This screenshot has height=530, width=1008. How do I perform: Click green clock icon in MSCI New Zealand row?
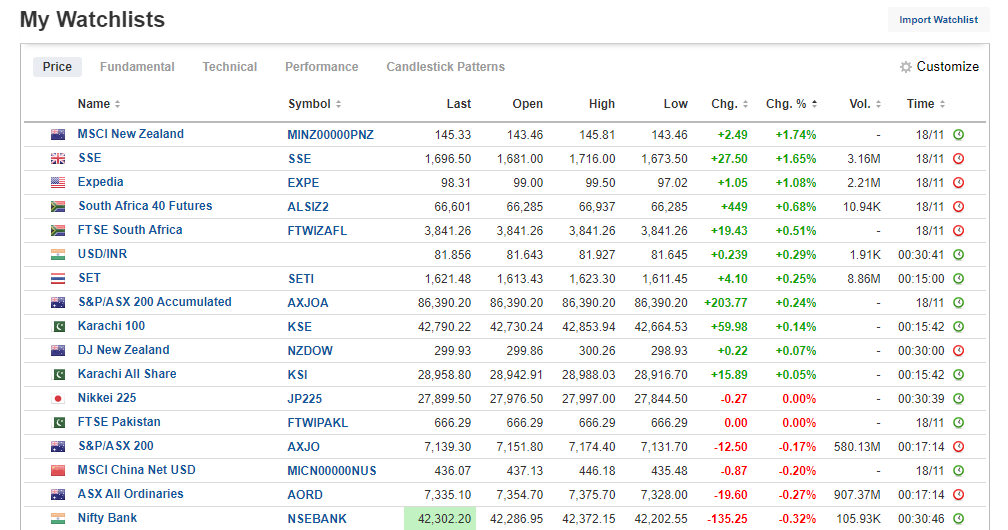(x=958, y=134)
